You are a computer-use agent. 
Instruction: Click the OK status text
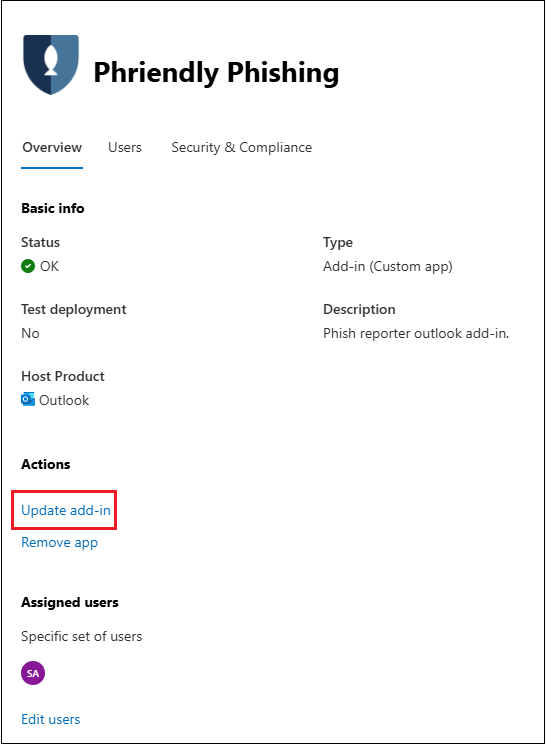tap(49, 266)
